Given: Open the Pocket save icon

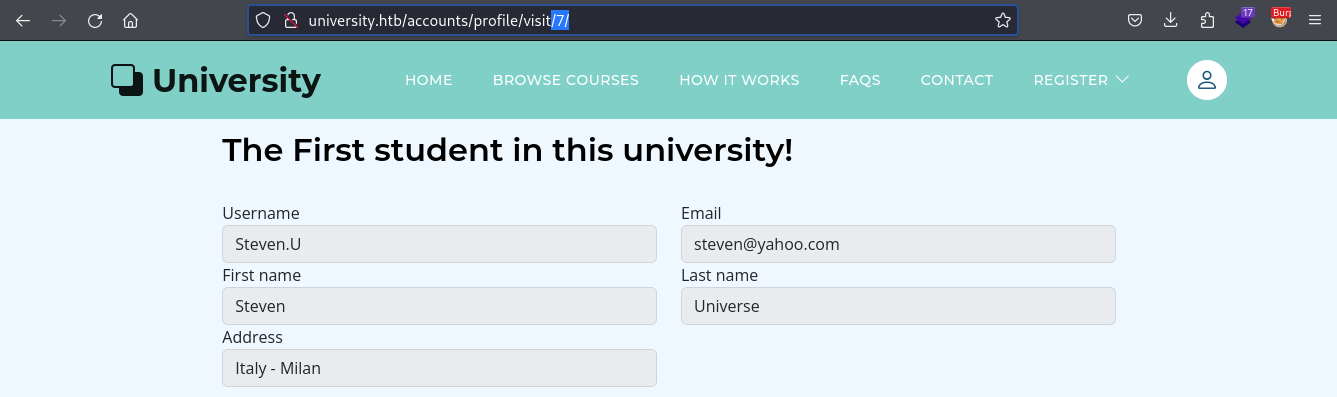Looking at the screenshot, I should pyautogui.click(x=1135, y=20).
